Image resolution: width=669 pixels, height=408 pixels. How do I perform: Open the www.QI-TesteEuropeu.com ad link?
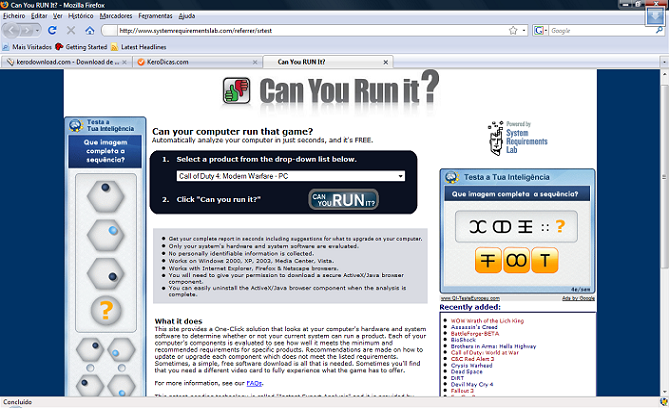tap(470, 298)
